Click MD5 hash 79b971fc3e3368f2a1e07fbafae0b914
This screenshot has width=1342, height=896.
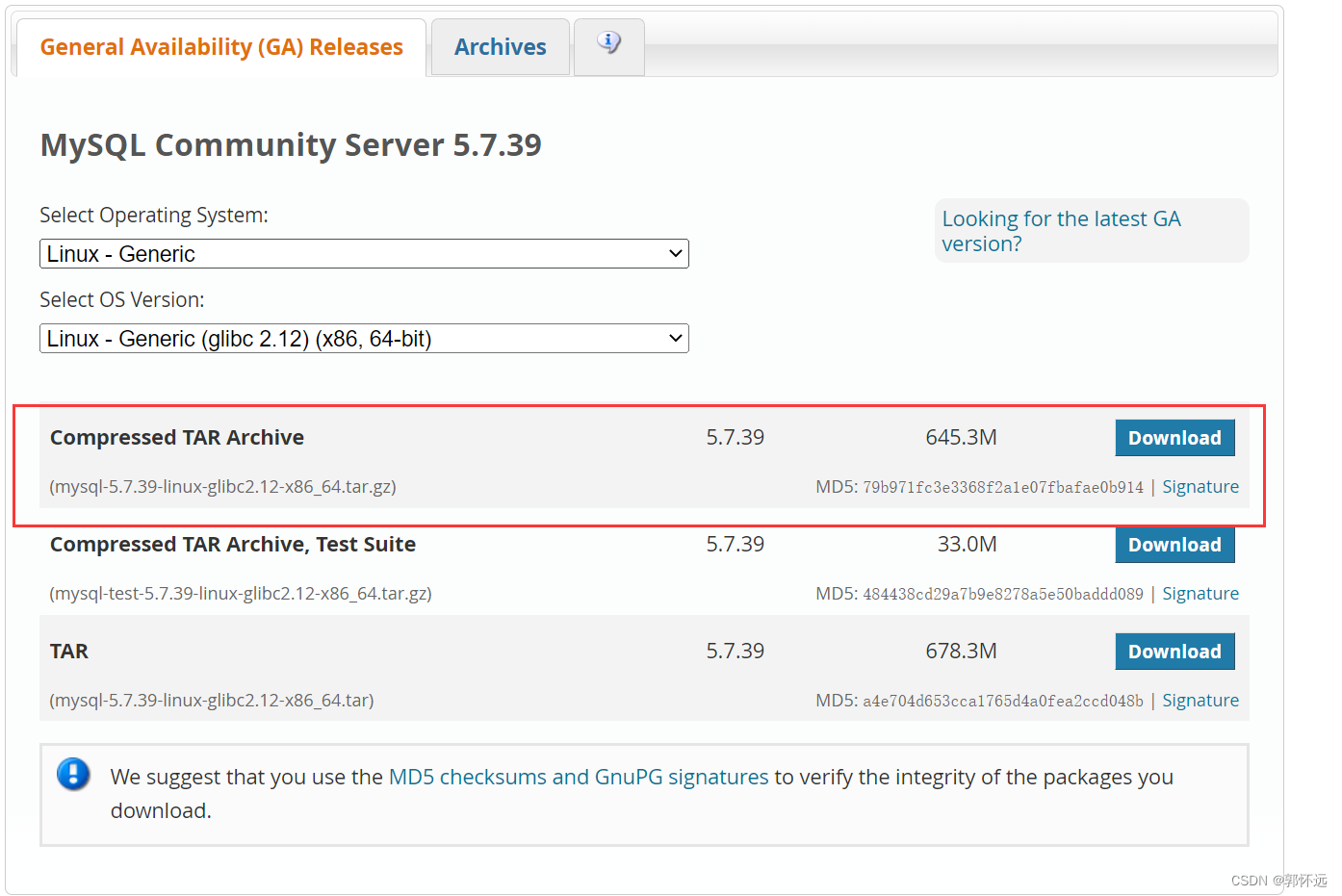click(1003, 488)
